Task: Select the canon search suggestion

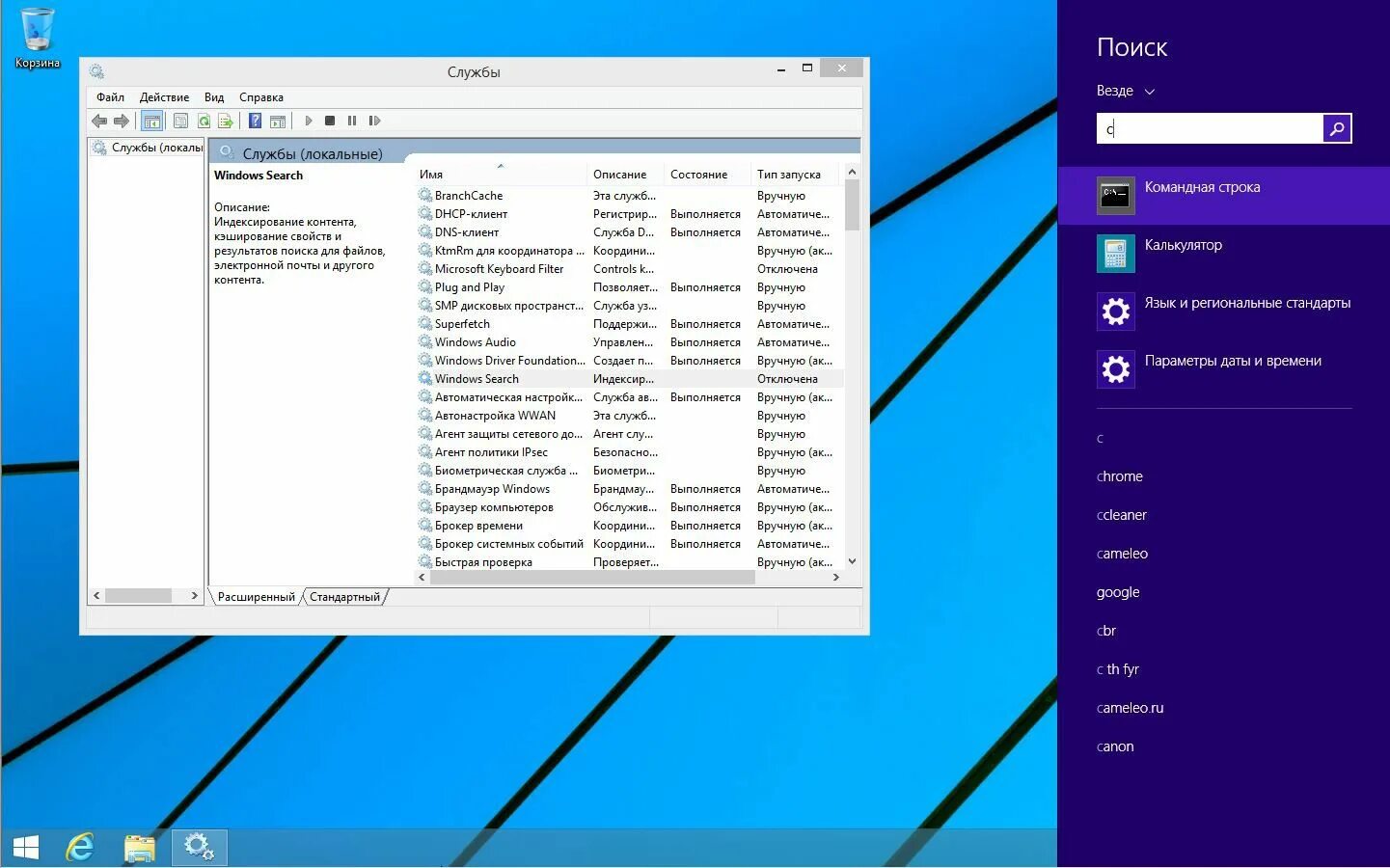Action: point(1115,746)
